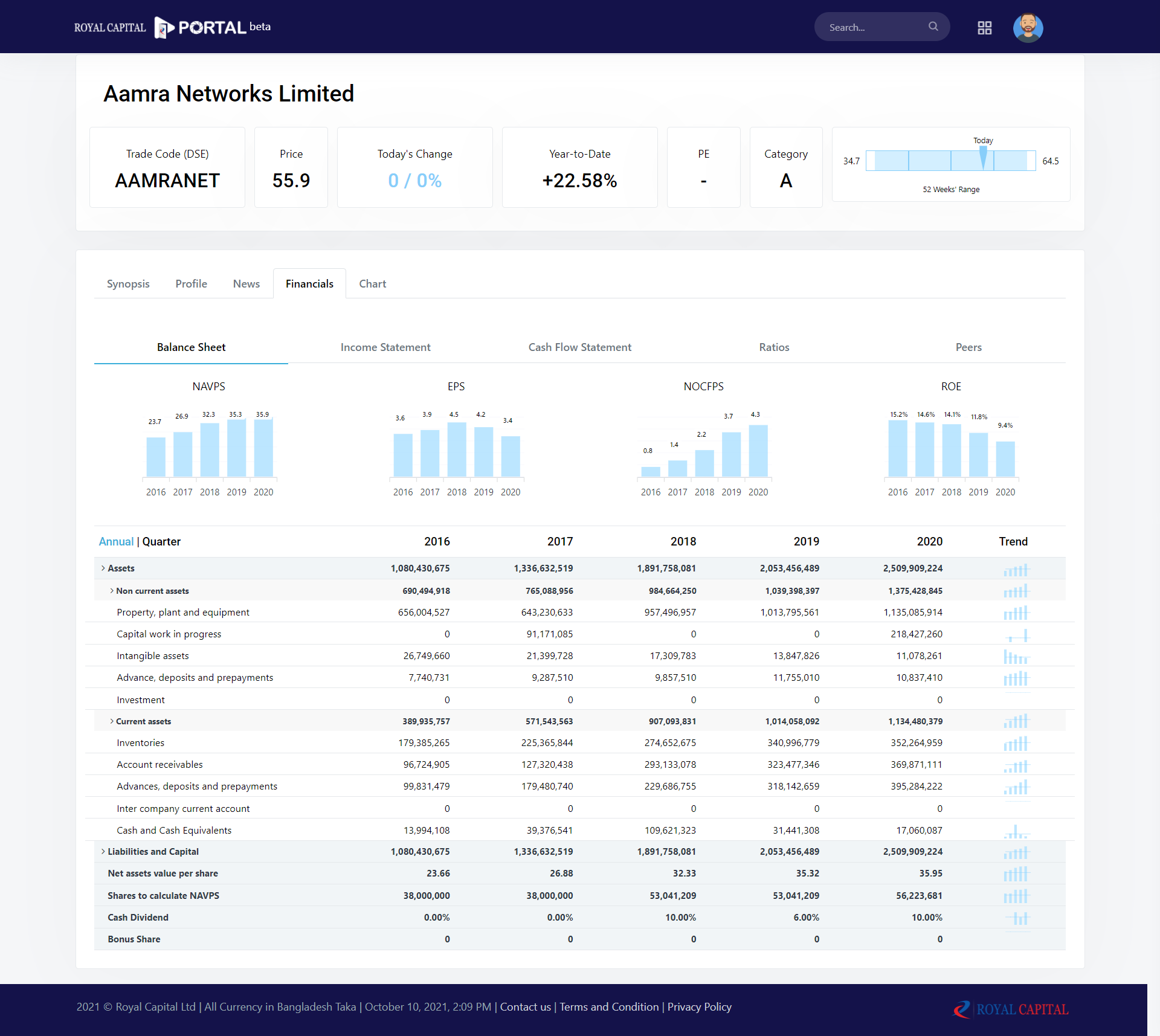Click the Search input field

tap(882, 27)
